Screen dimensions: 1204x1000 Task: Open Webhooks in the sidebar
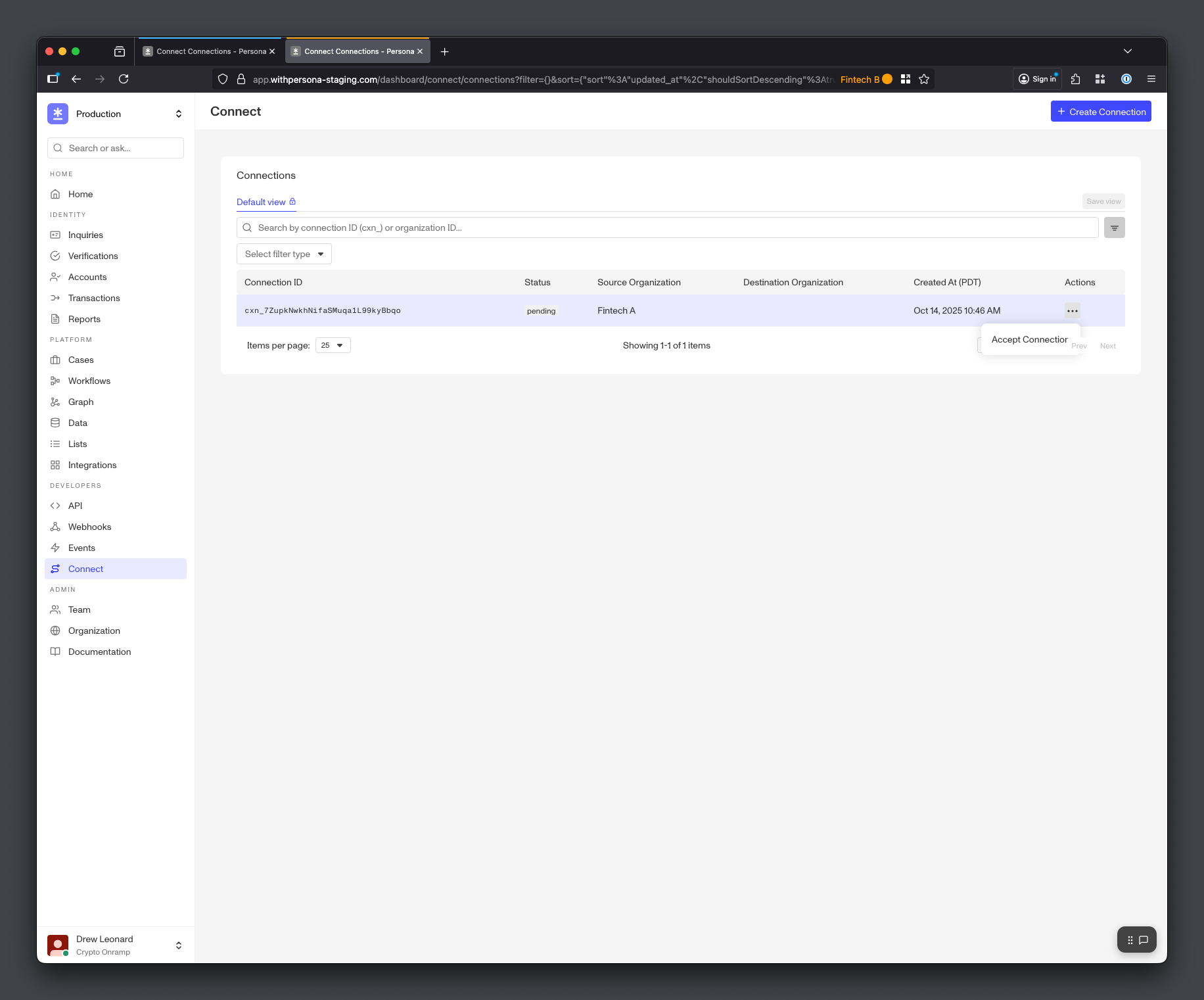click(x=89, y=527)
